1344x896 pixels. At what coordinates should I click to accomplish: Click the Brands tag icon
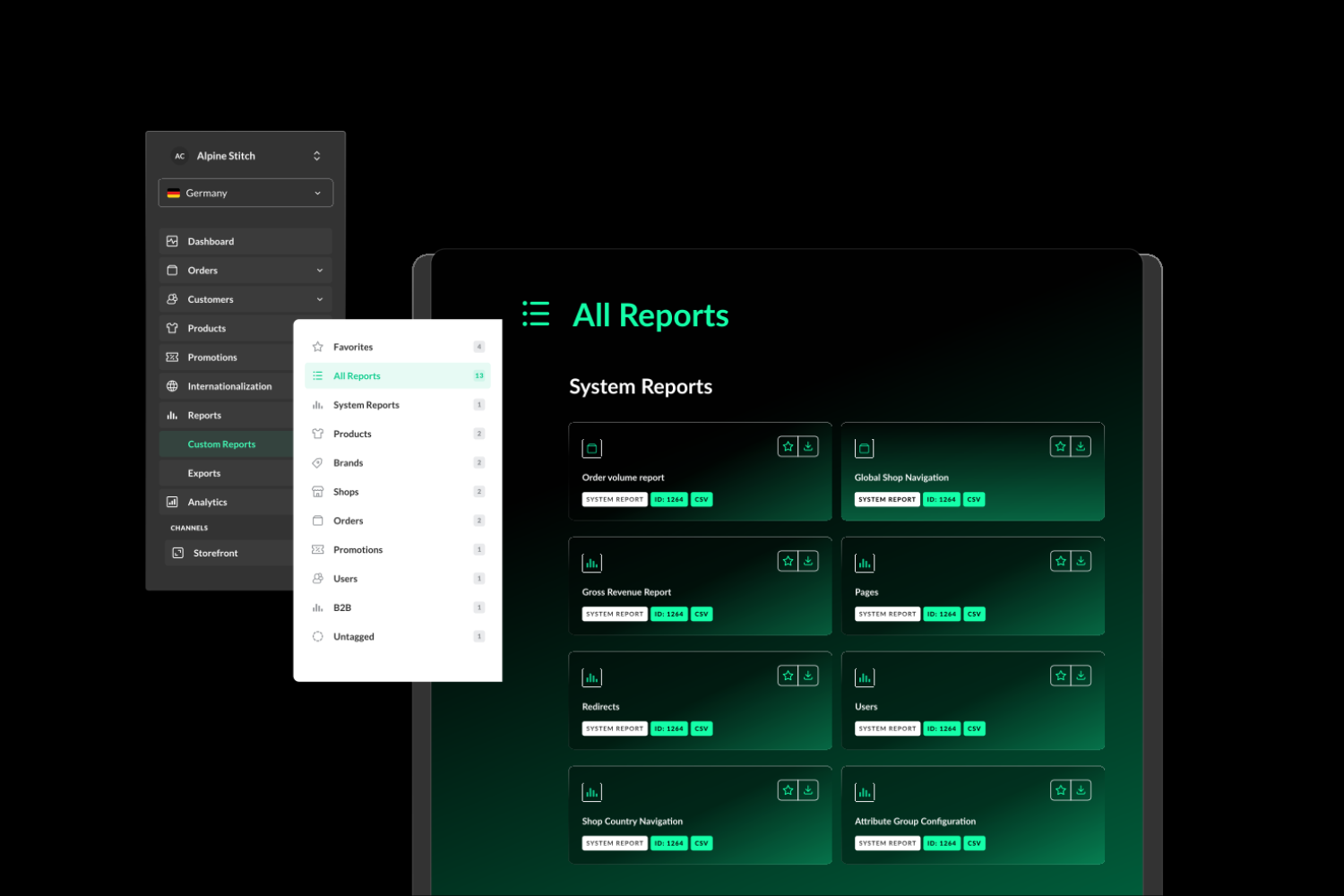pos(317,463)
